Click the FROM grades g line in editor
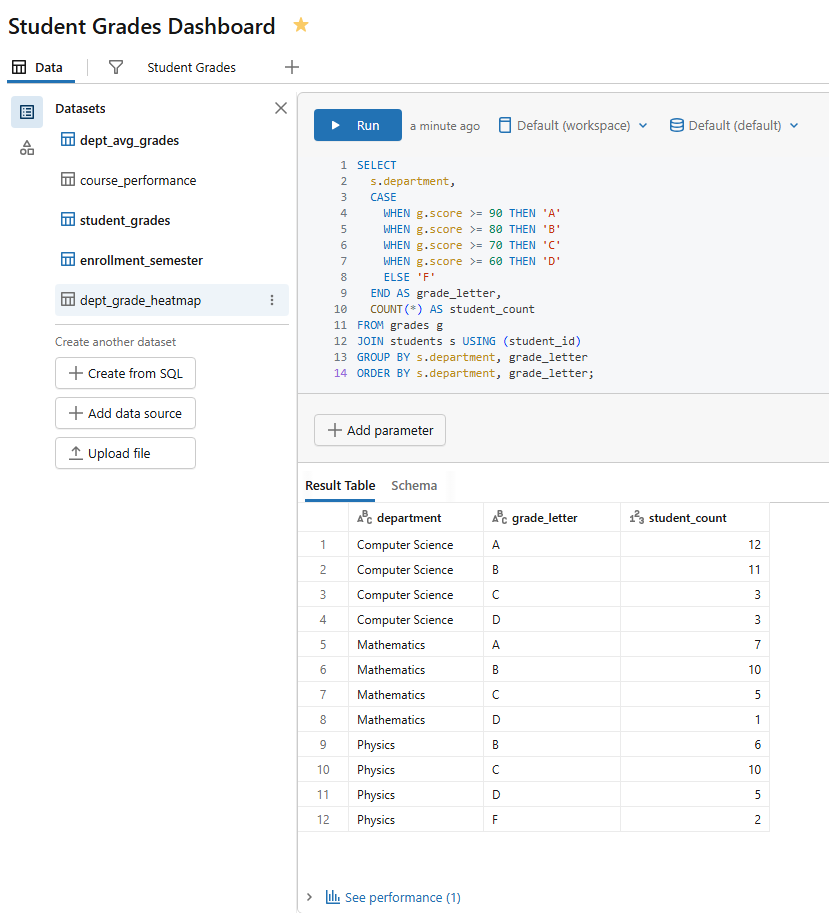Viewport: 829px width, 913px height. coord(399,325)
